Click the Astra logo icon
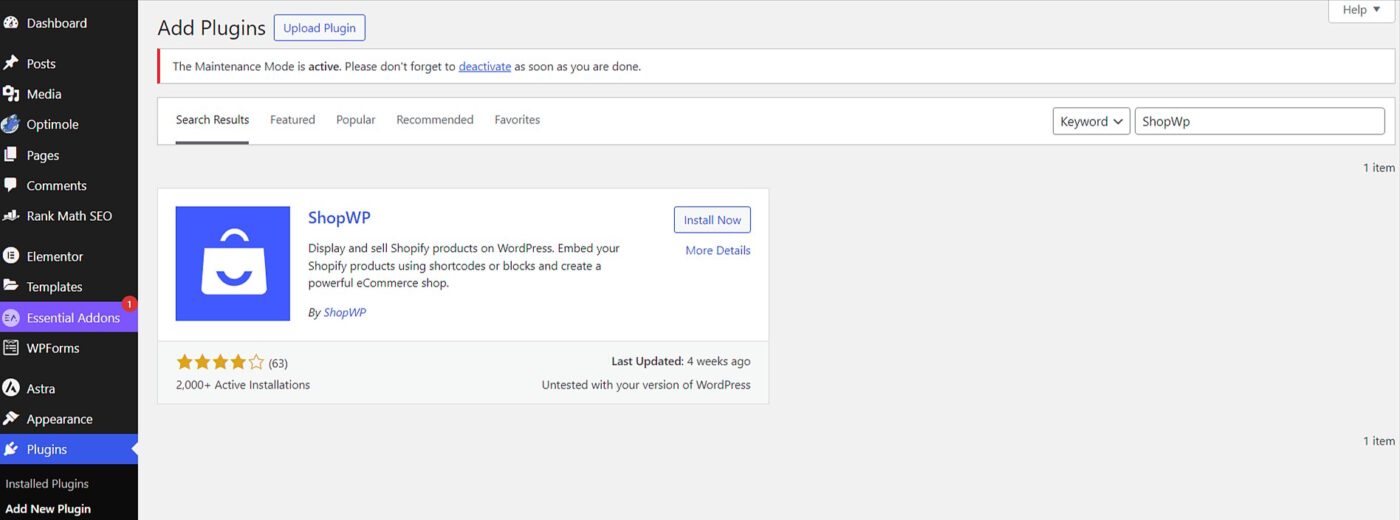This screenshot has width=1400, height=520. click(x=11, y=388)
